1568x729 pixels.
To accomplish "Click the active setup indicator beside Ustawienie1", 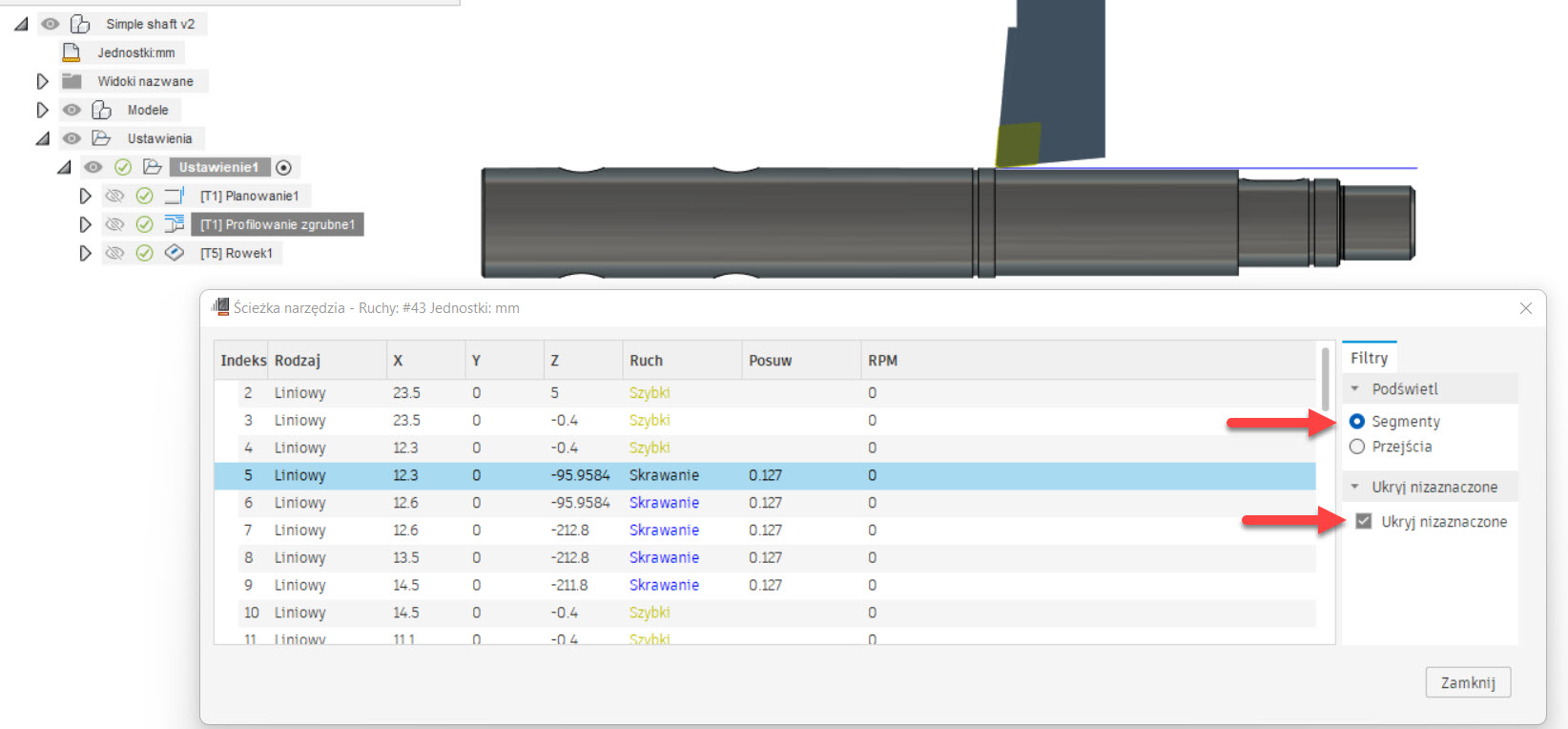I will click(283, 168).
